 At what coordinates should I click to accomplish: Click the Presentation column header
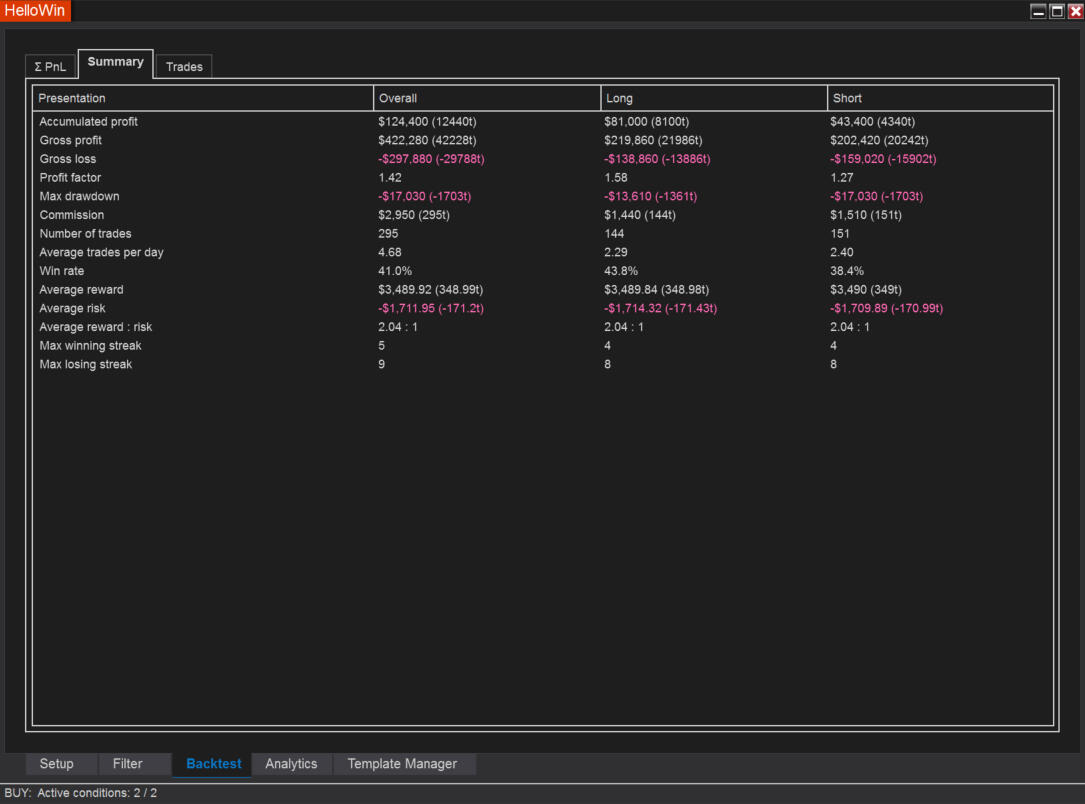72,98
